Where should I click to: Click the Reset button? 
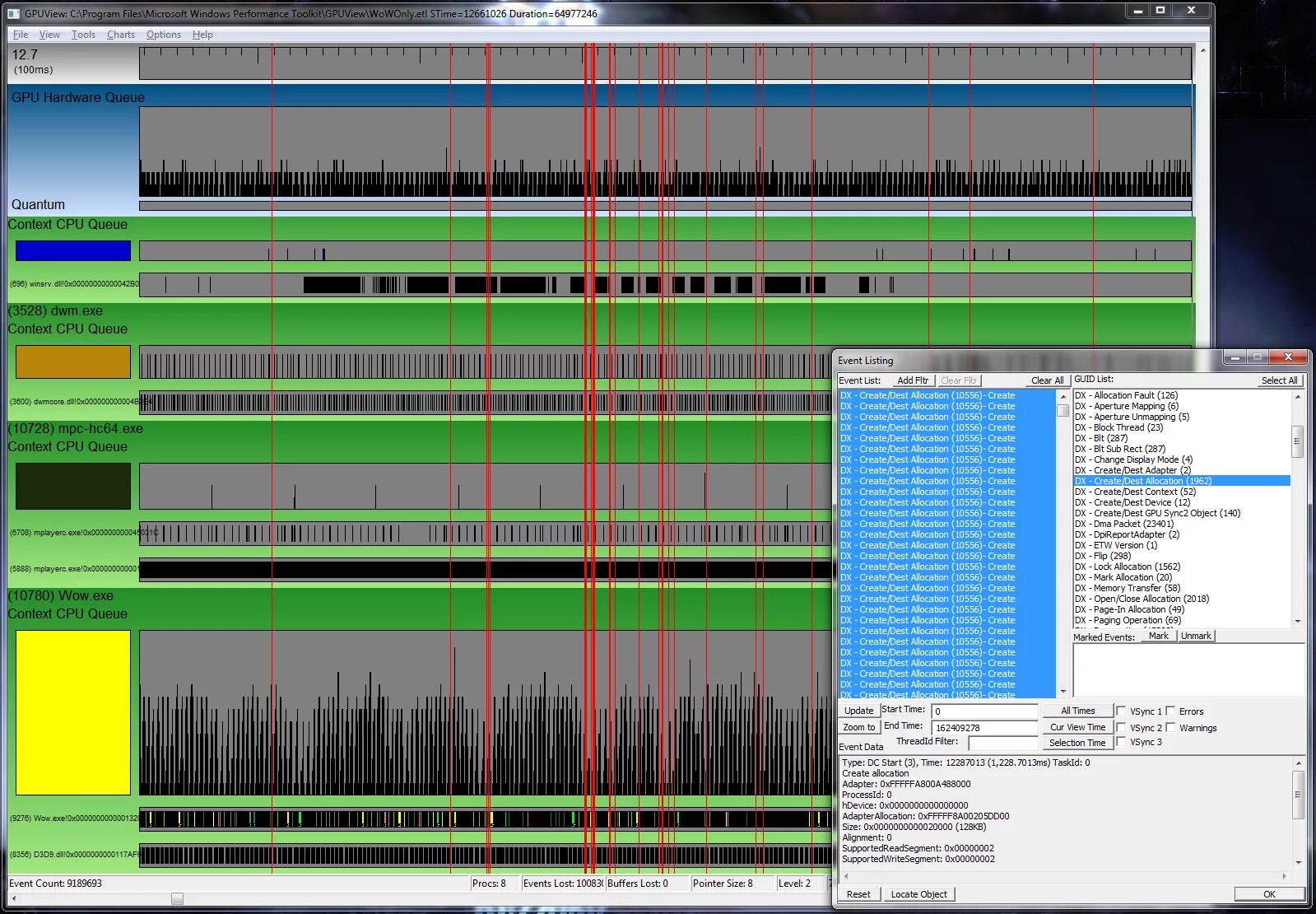click(858, 894)
